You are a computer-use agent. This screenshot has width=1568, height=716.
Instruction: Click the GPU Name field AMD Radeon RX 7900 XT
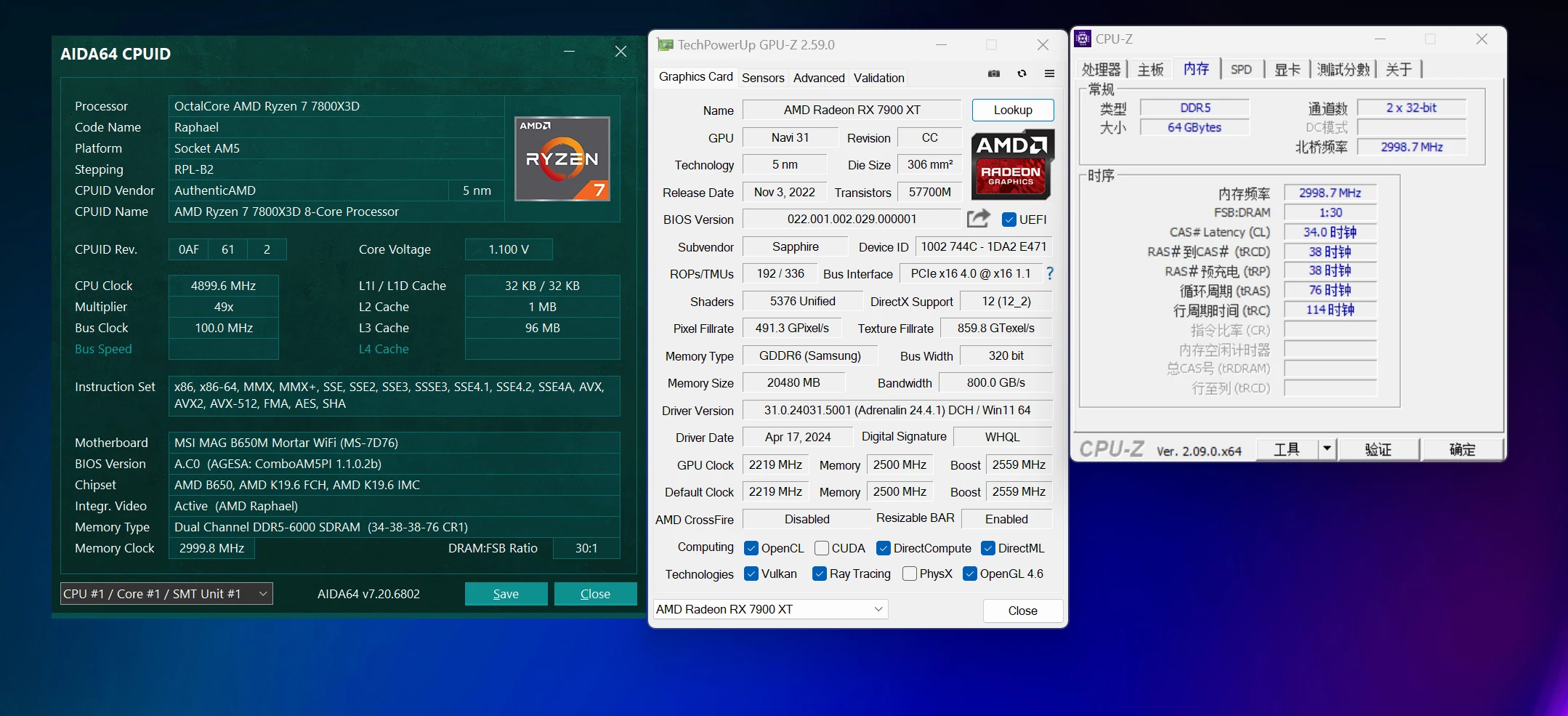[x=852, y=110]
